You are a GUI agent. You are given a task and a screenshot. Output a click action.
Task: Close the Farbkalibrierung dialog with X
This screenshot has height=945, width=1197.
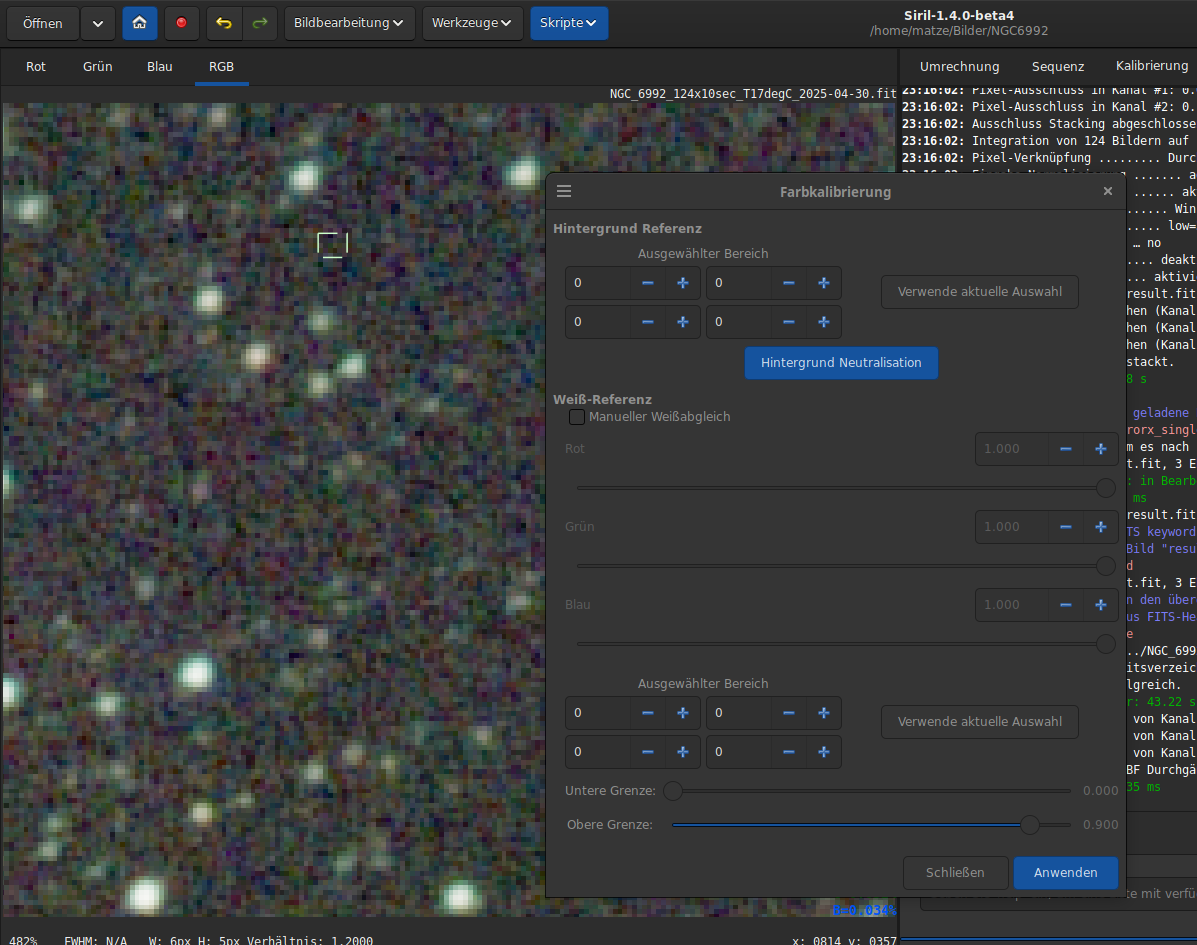tap(1107, 191)
